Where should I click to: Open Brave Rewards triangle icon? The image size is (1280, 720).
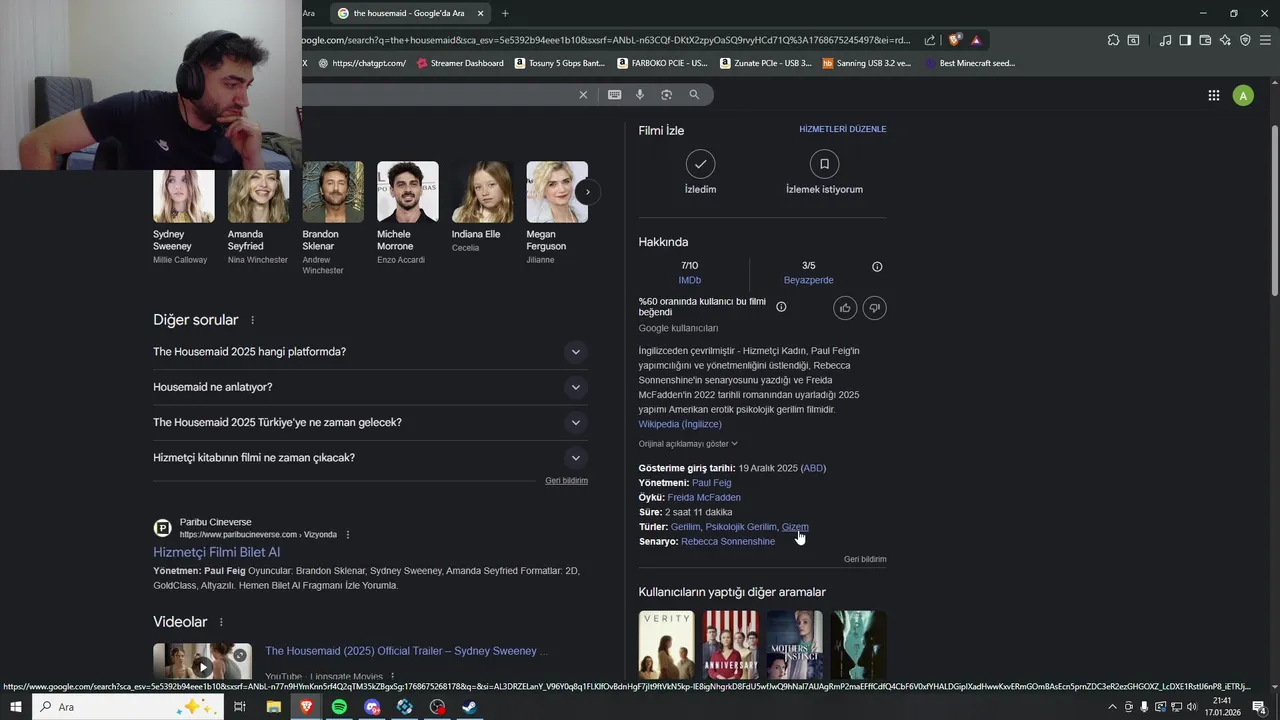[x=976, y=40]
